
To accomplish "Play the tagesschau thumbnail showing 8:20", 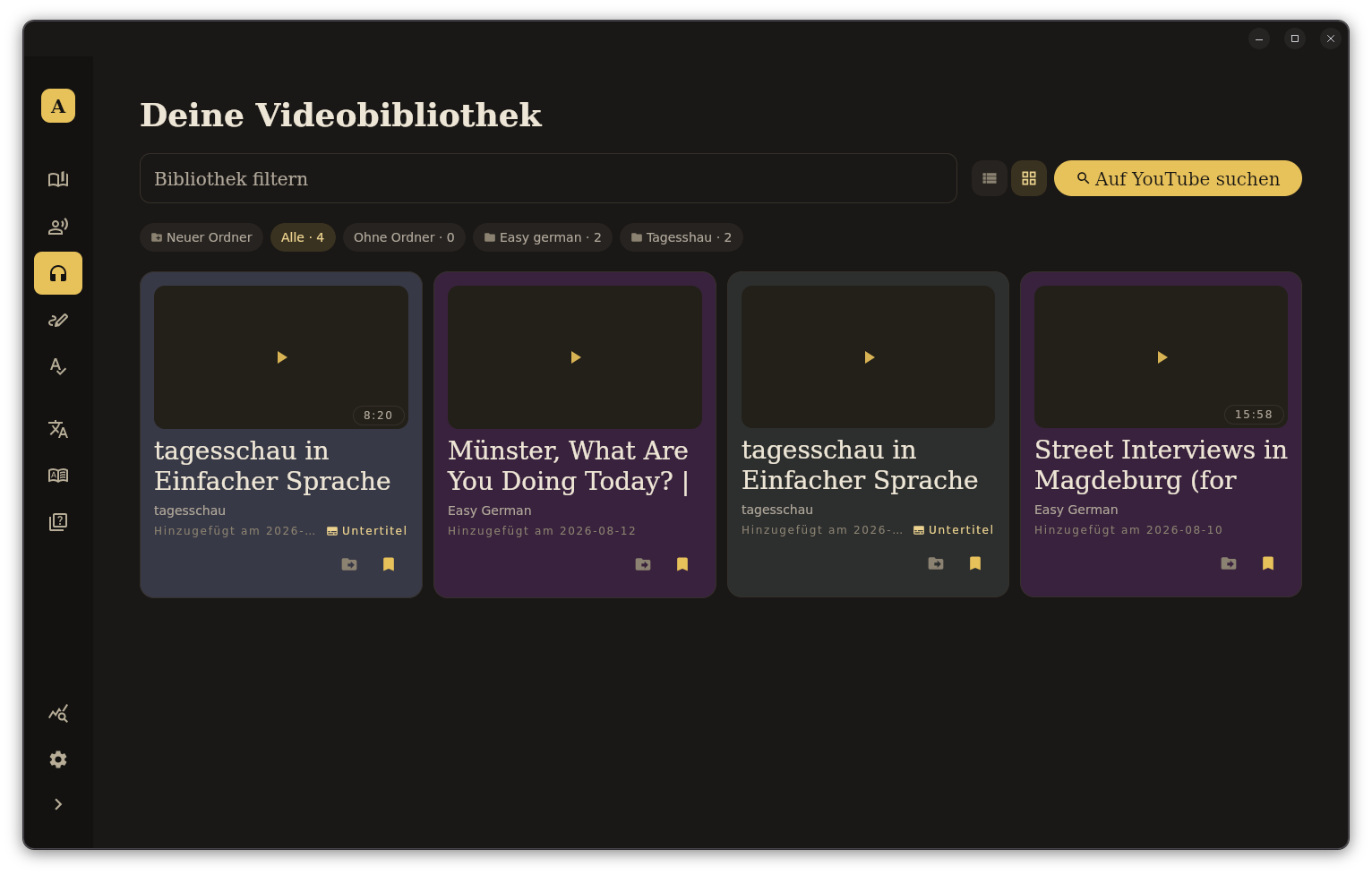I will pos(281,357).
